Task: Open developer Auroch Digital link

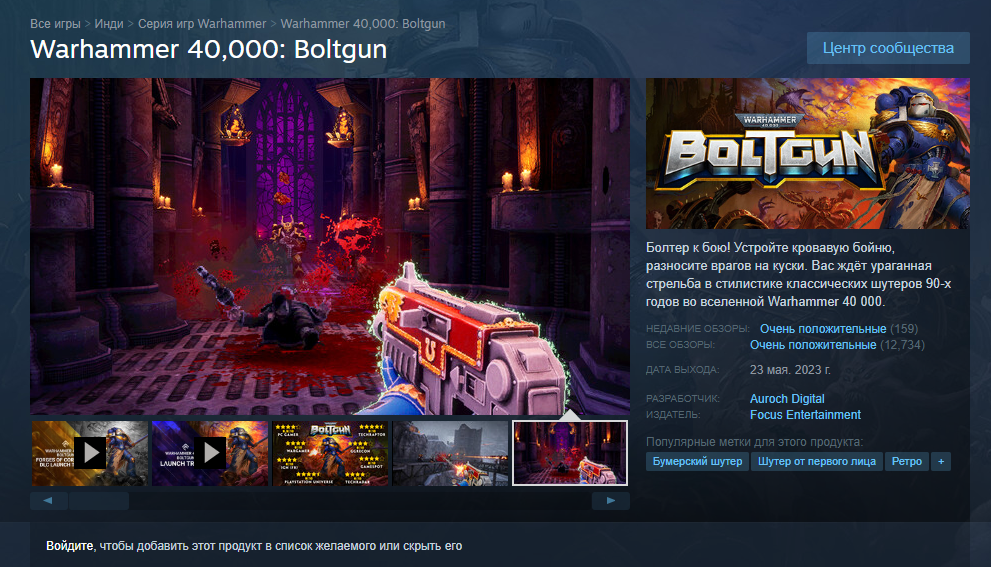Action: click(787, 399)
